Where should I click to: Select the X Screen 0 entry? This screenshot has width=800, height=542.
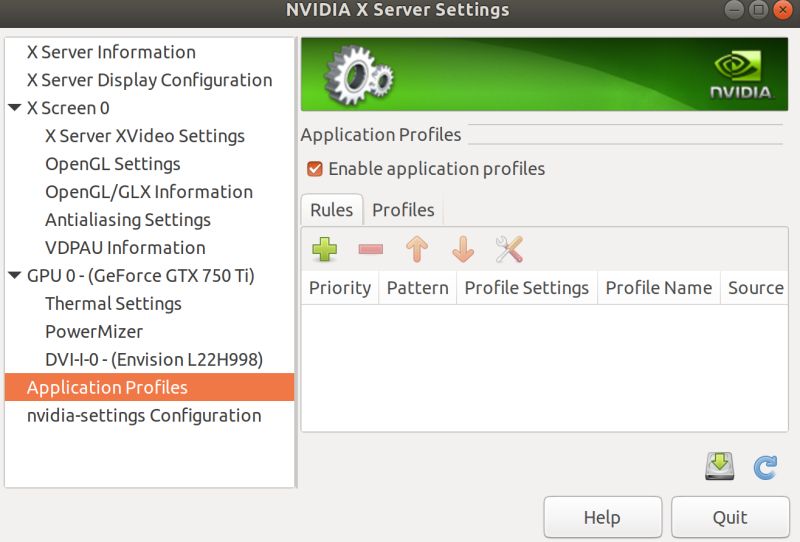(68, 108)
